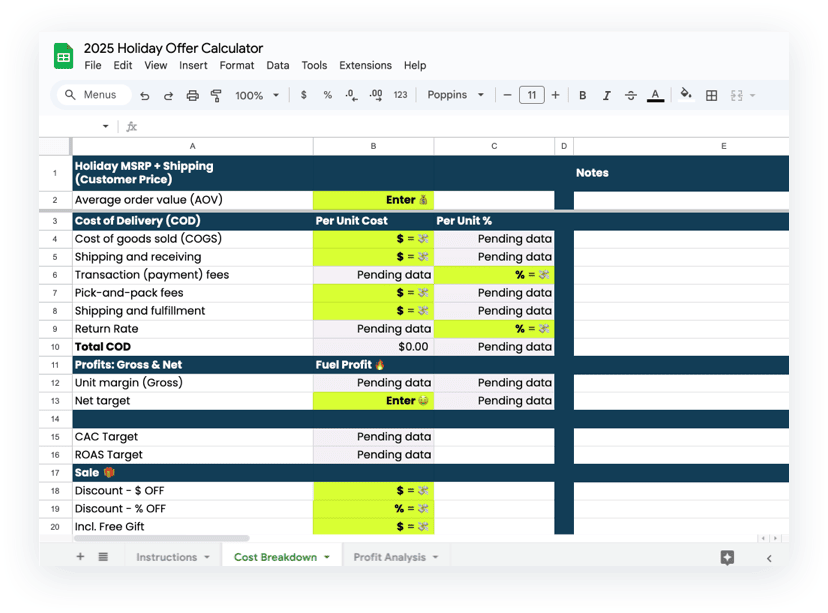Open the fill color paint bucket
The width and height of the screenshot is (828, 613).
coord(685,95)
